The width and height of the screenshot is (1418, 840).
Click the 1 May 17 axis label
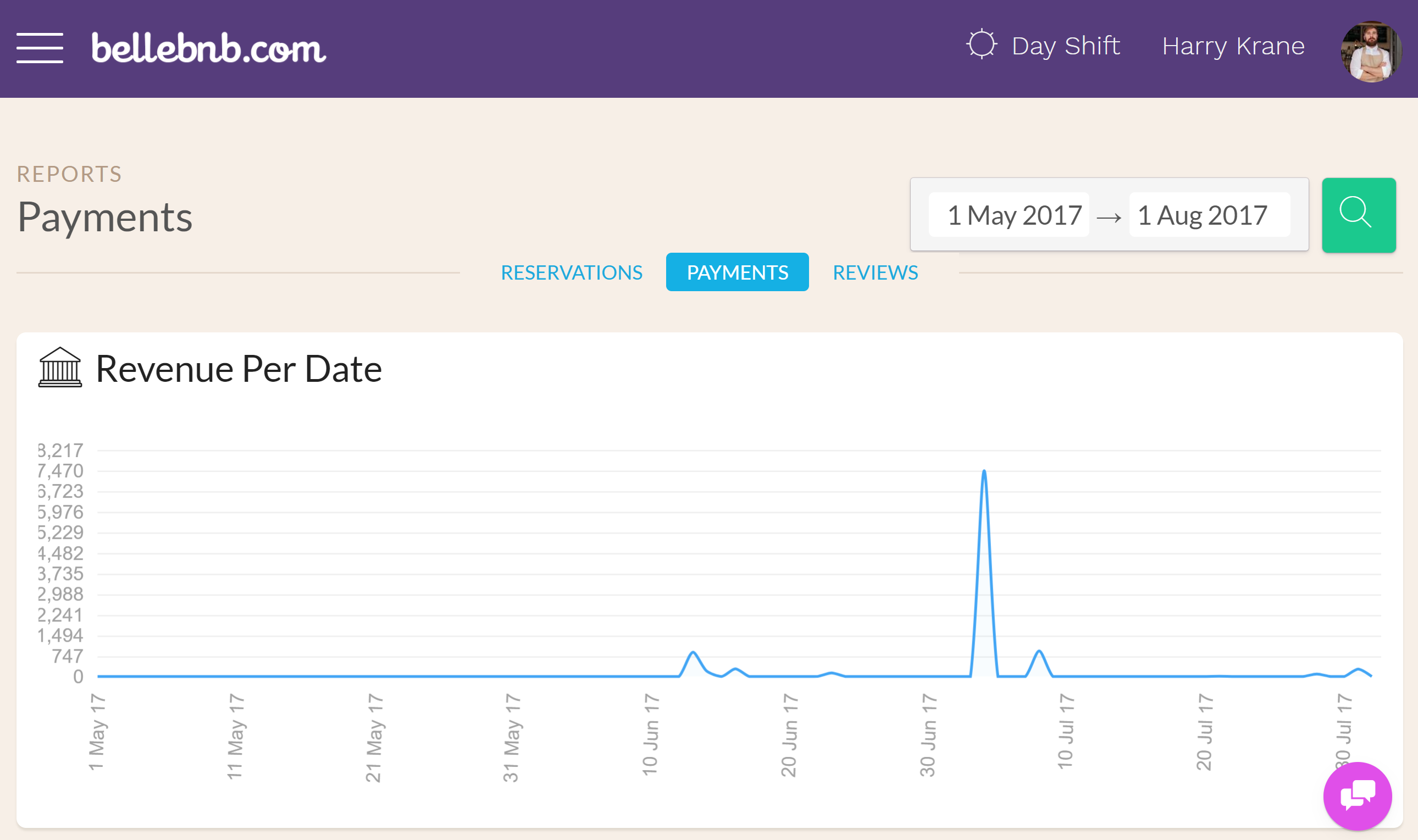97,732
